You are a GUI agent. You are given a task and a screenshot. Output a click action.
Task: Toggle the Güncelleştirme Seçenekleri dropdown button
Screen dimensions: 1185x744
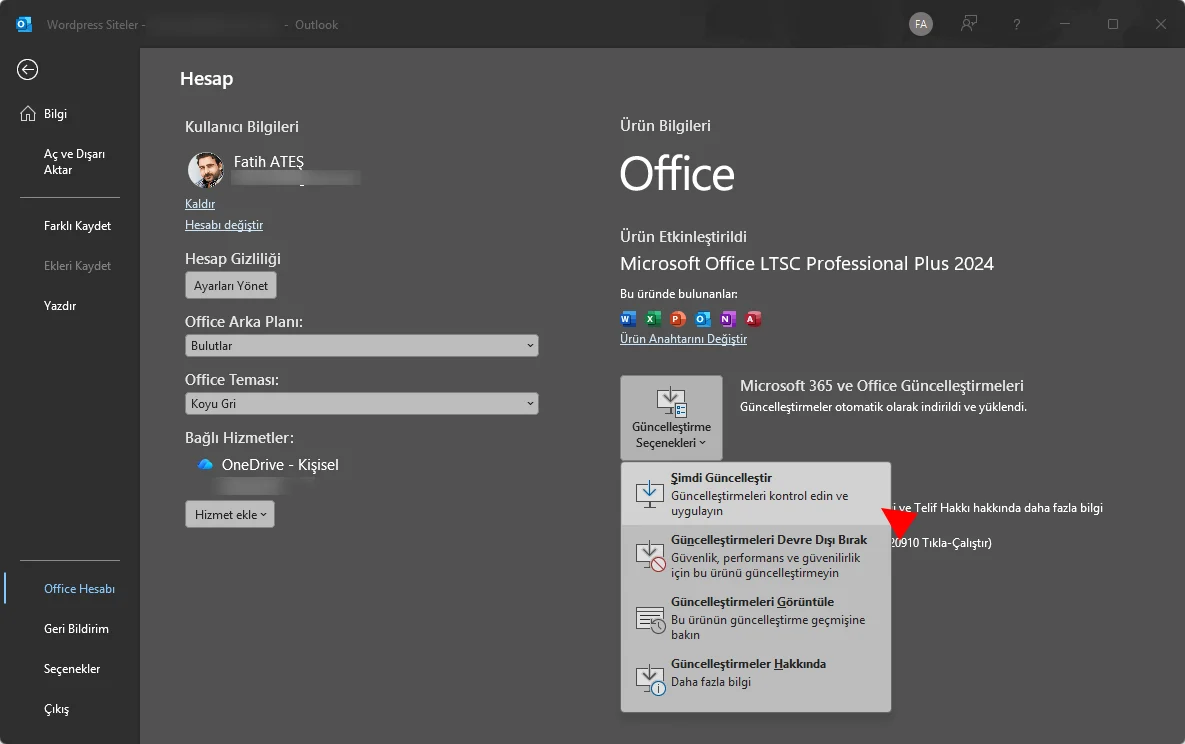pos(671,418)
